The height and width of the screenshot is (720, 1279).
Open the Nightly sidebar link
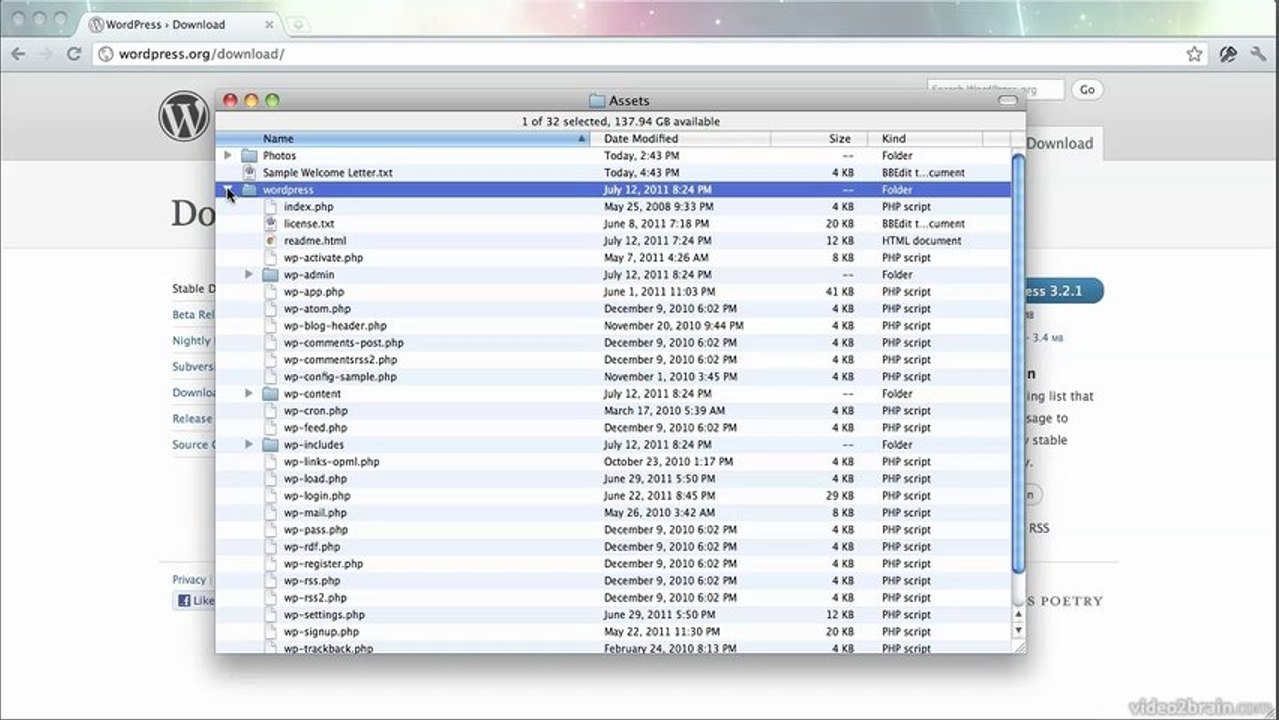click(193, 341)
